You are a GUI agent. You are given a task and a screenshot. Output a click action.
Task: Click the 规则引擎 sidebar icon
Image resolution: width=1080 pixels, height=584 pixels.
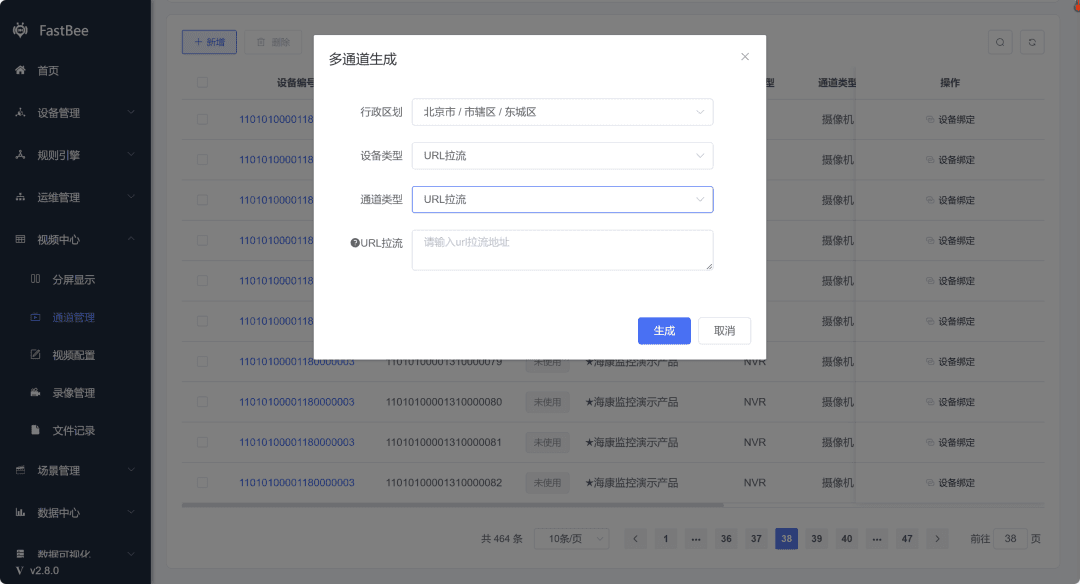point(21,155)
